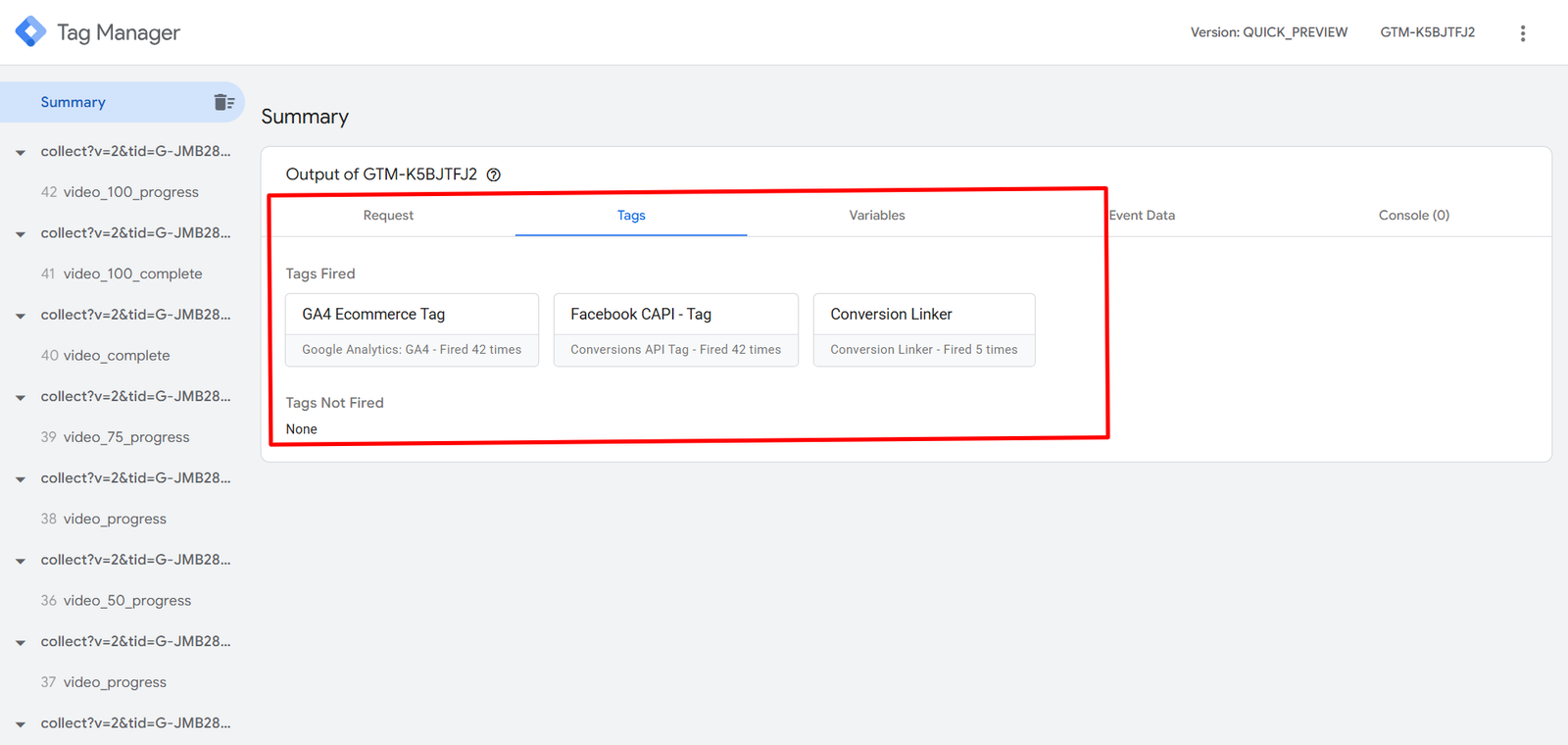This screenshot has width=1568, height=745.
Task: Open the Conversion Linker tag card
Action: point(923,329)
